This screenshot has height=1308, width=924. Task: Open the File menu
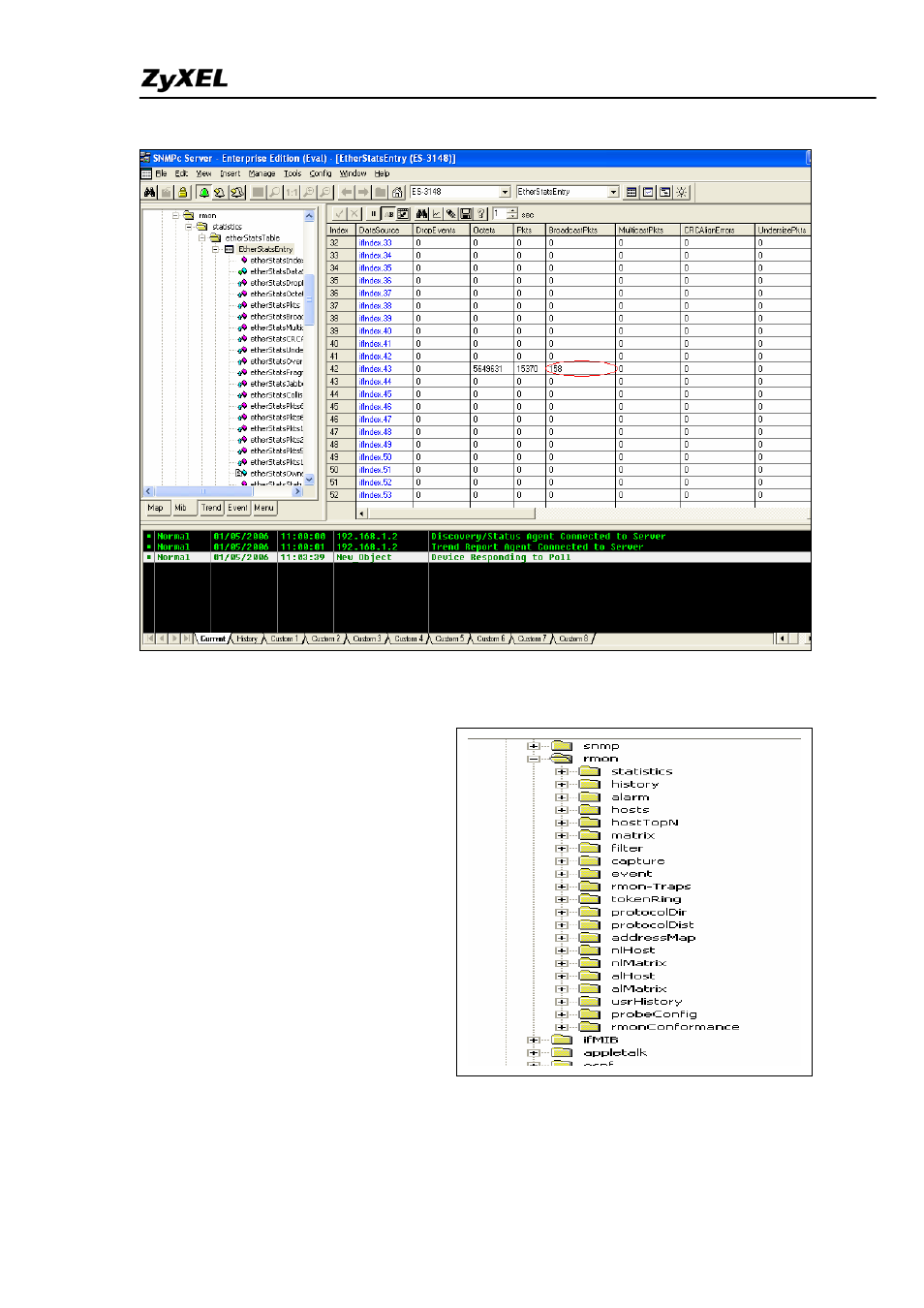tap(161, 173)
